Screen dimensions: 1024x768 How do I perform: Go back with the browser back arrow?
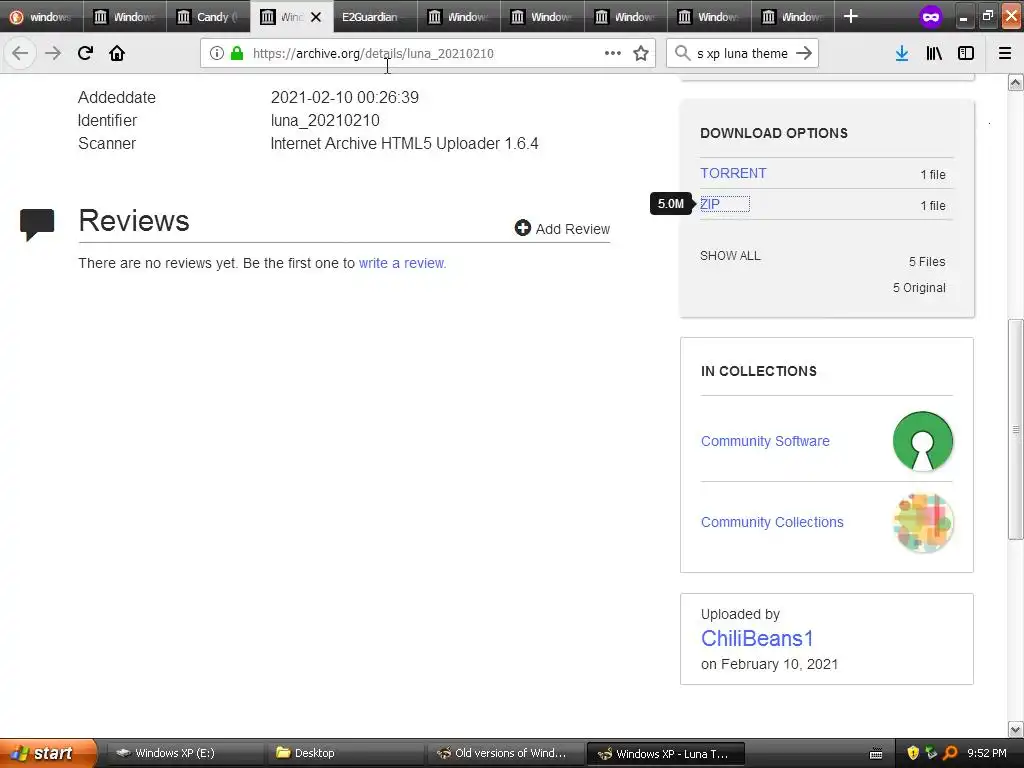(20, 53)
